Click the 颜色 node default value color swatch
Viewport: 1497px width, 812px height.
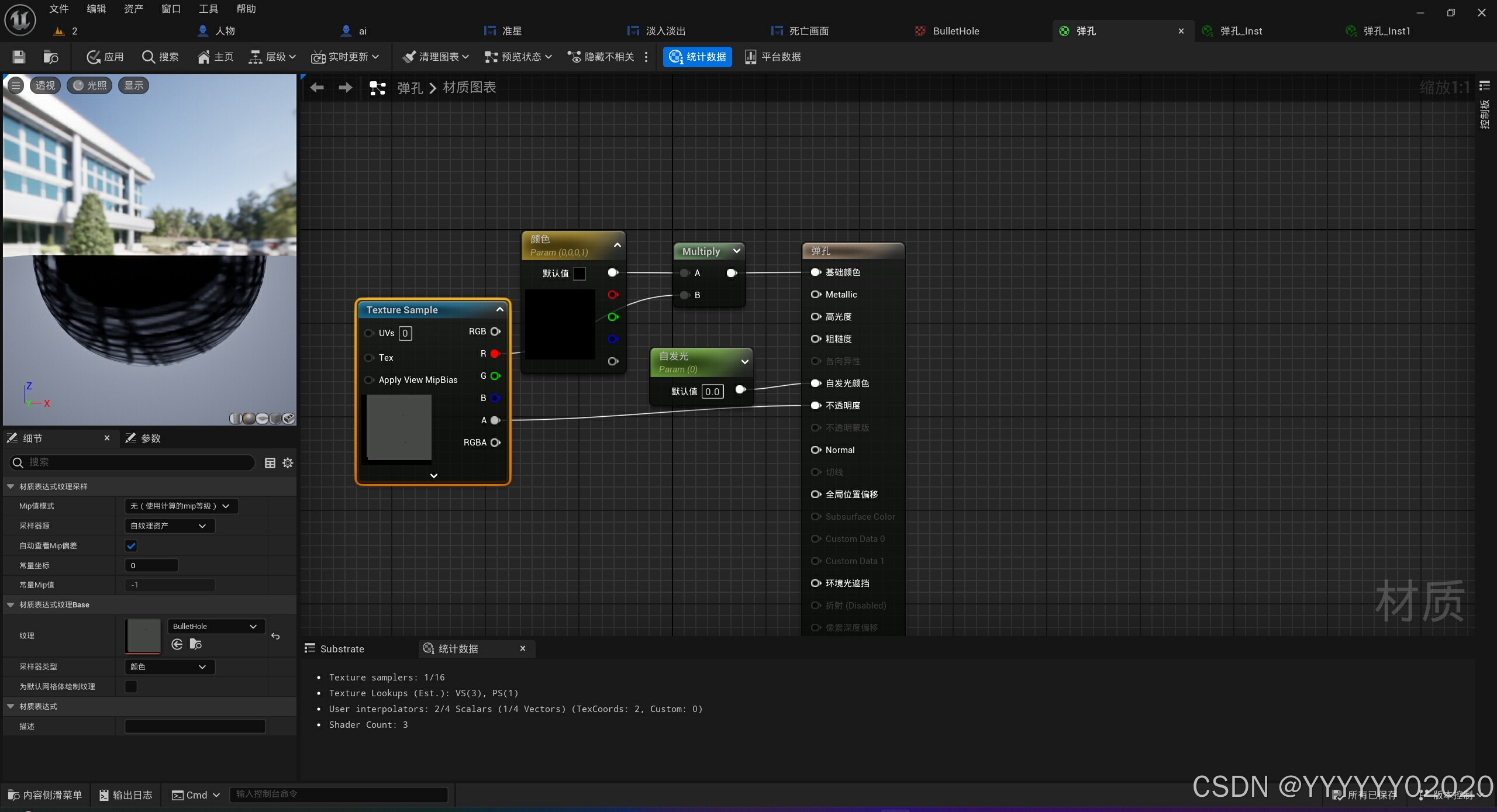click(580, 274)
